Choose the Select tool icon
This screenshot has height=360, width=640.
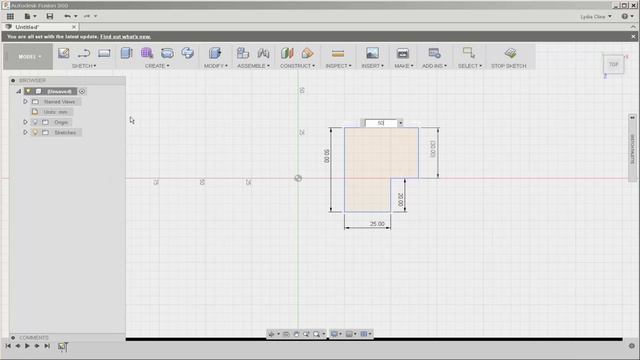pos(469,53)
